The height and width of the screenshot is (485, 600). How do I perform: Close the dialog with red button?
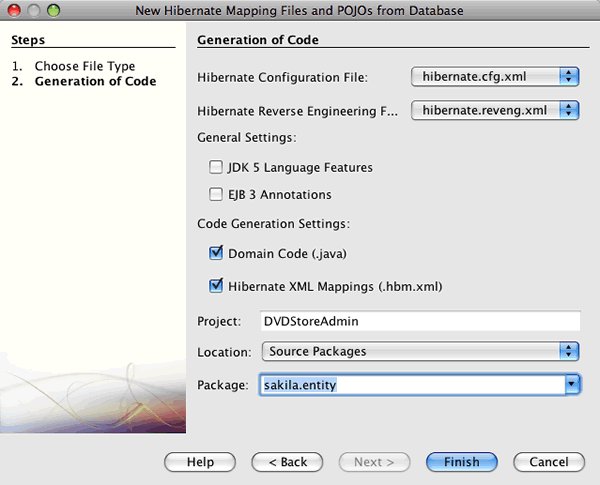click(x=14, y=10)
